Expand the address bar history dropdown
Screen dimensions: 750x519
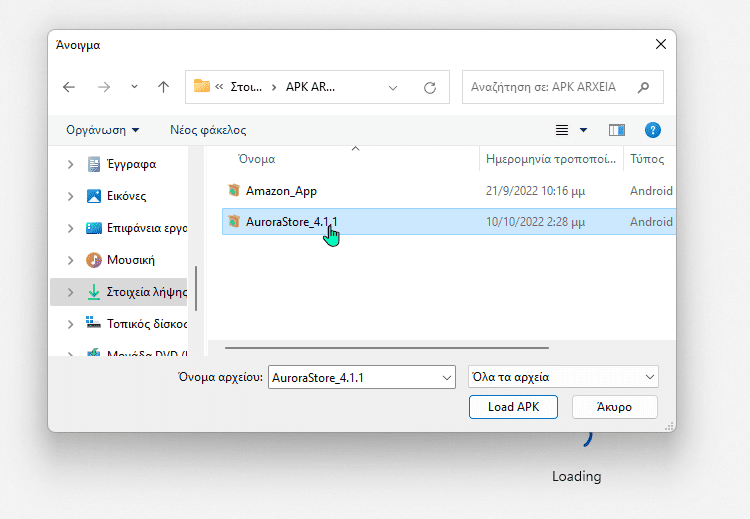point(393,88)
